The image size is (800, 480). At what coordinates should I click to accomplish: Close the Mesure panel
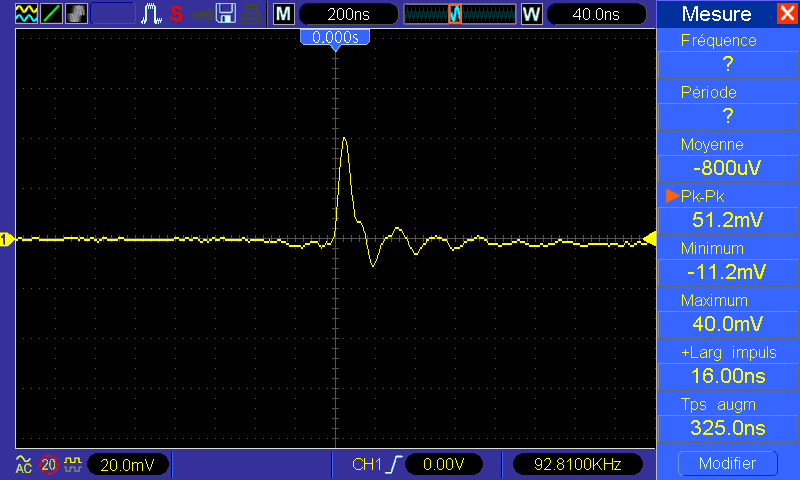785,14
